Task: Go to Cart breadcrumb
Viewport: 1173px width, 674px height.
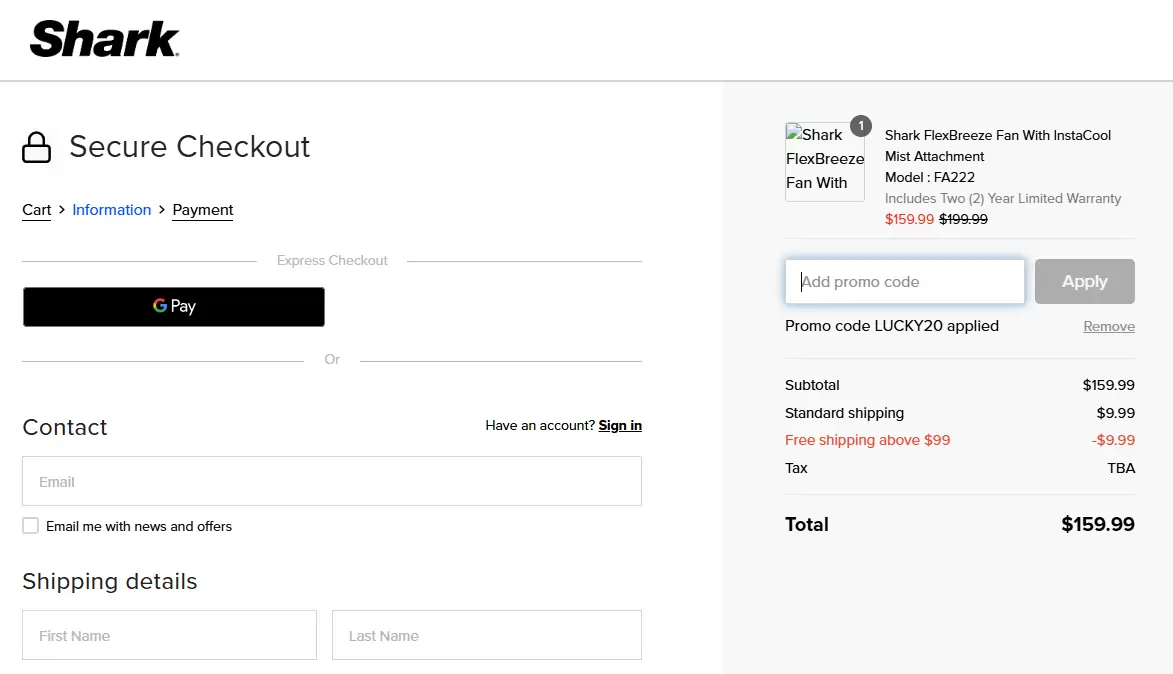Action: tap(36, 210)
